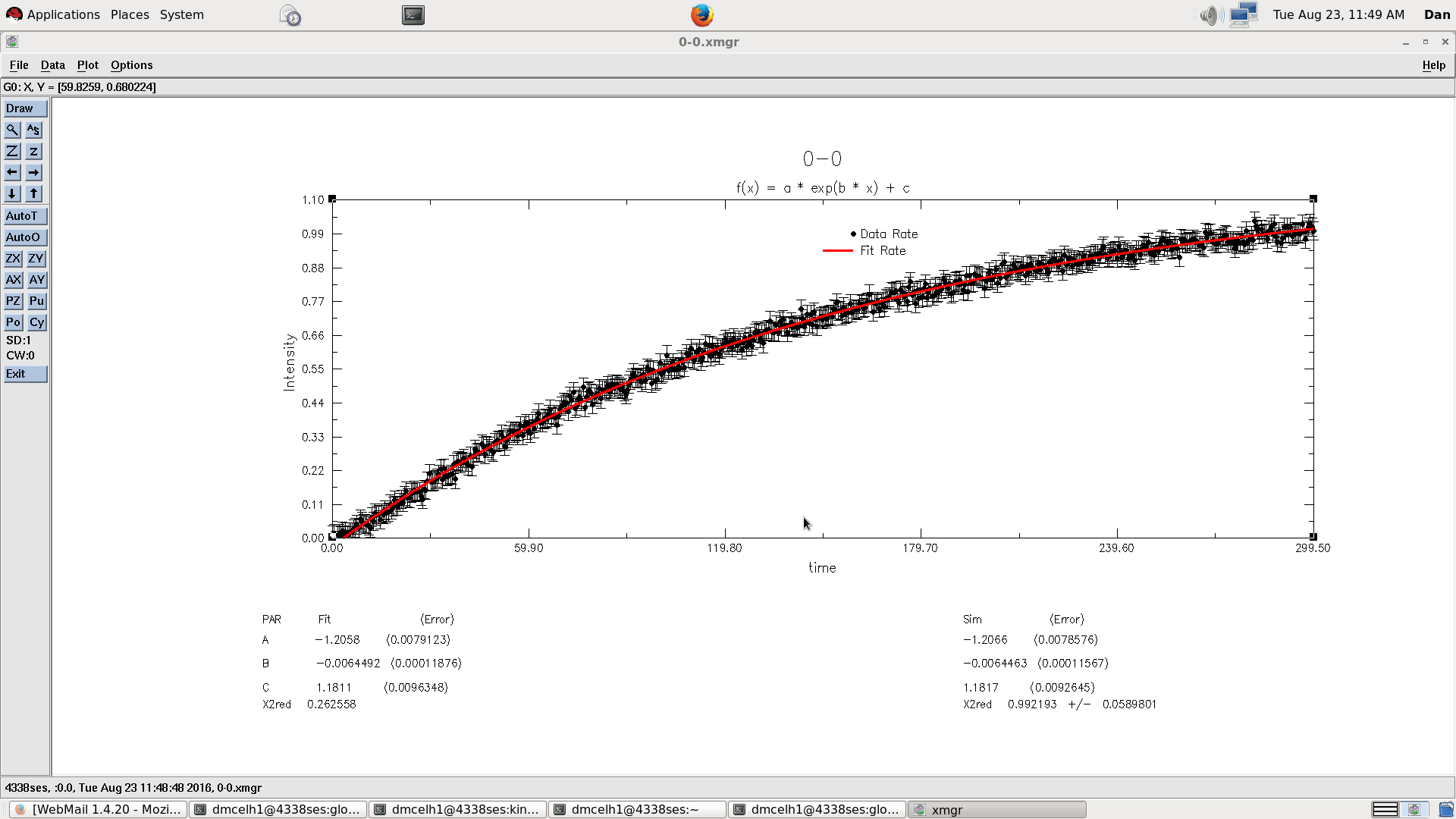Click the large Z zoom-in button
1456x819 pixels.
coord(13,151)
